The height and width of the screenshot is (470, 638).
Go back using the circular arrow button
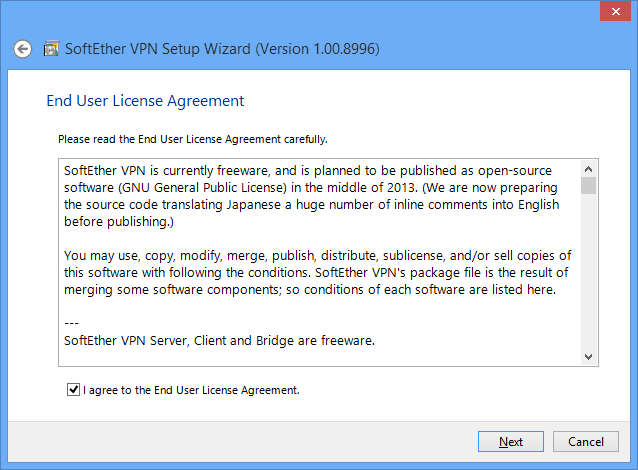22,49
